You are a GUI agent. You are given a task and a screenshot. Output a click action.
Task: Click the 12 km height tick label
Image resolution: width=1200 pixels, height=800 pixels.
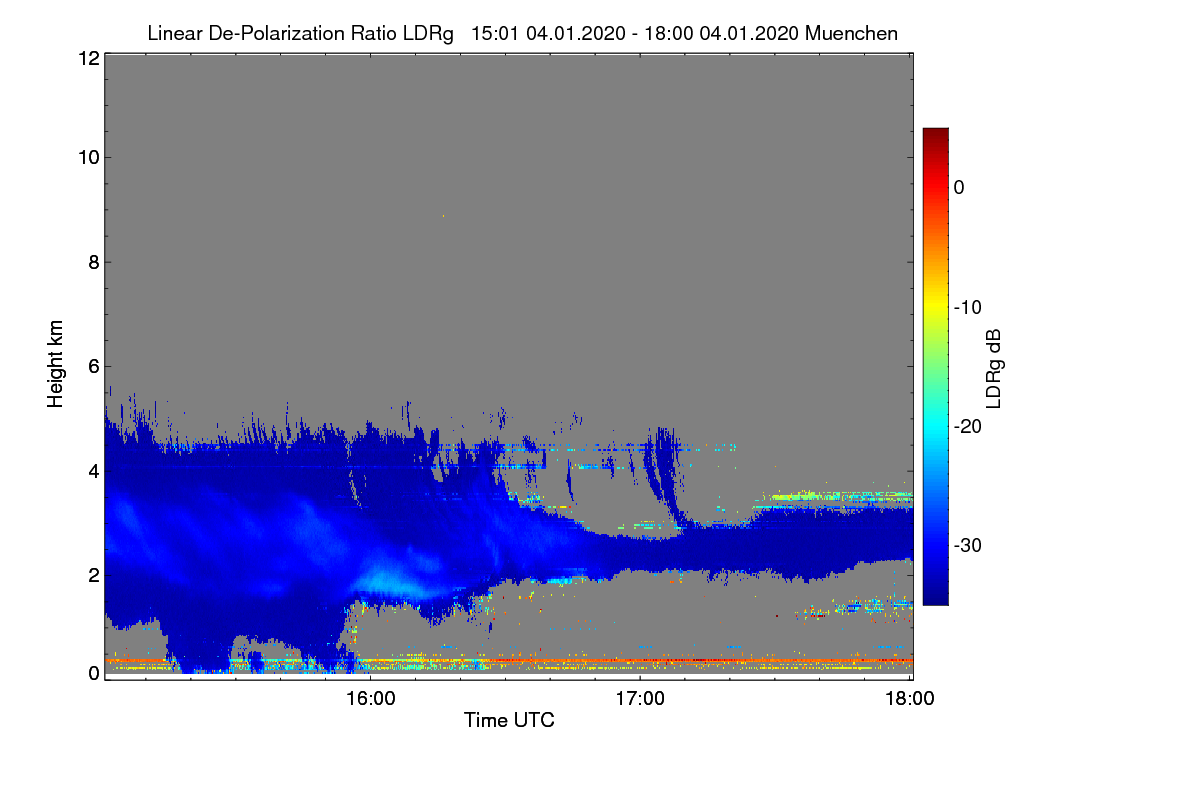(x=87, y=58)
